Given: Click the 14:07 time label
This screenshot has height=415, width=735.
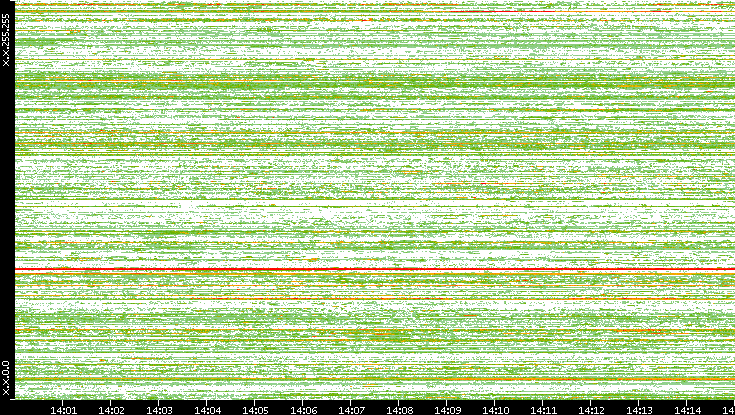Looking at the screenshot, I should click(351, 410).
